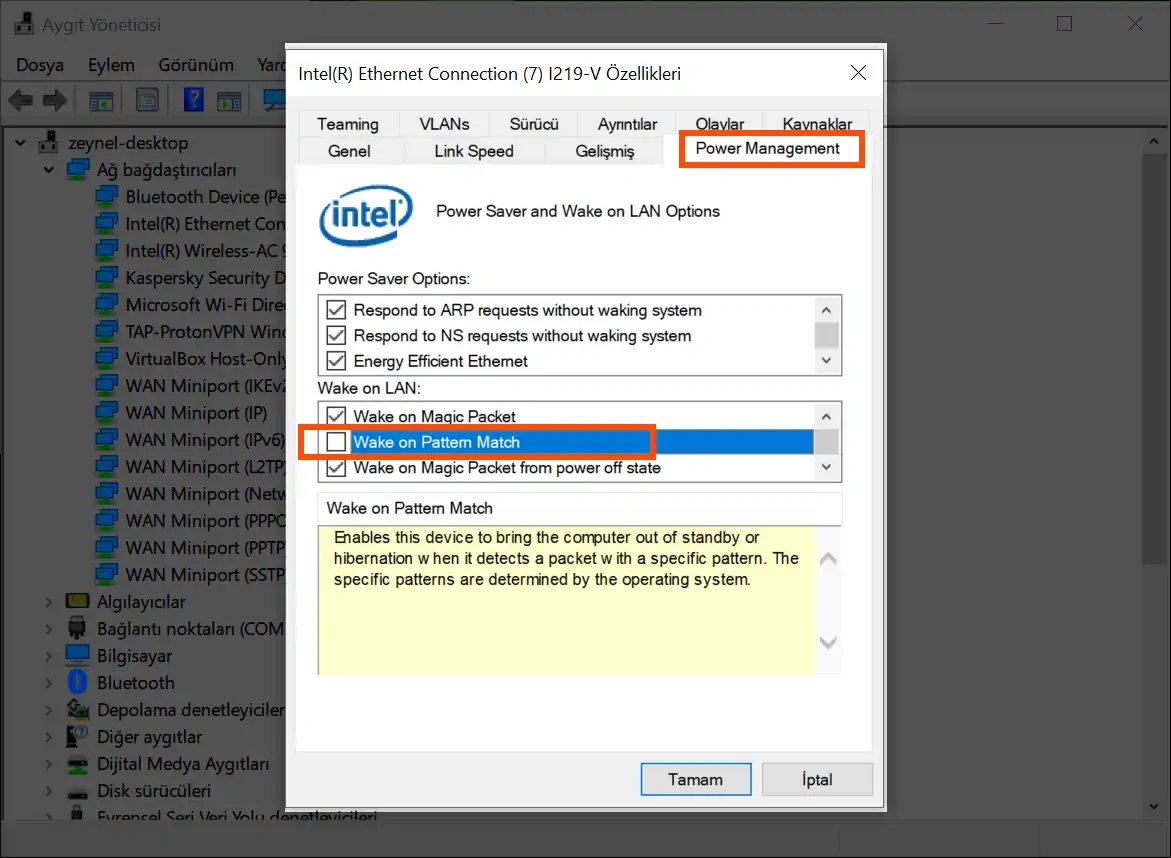
Task: Switch to the Link Speed tab
Action: [x=473, y=151]
